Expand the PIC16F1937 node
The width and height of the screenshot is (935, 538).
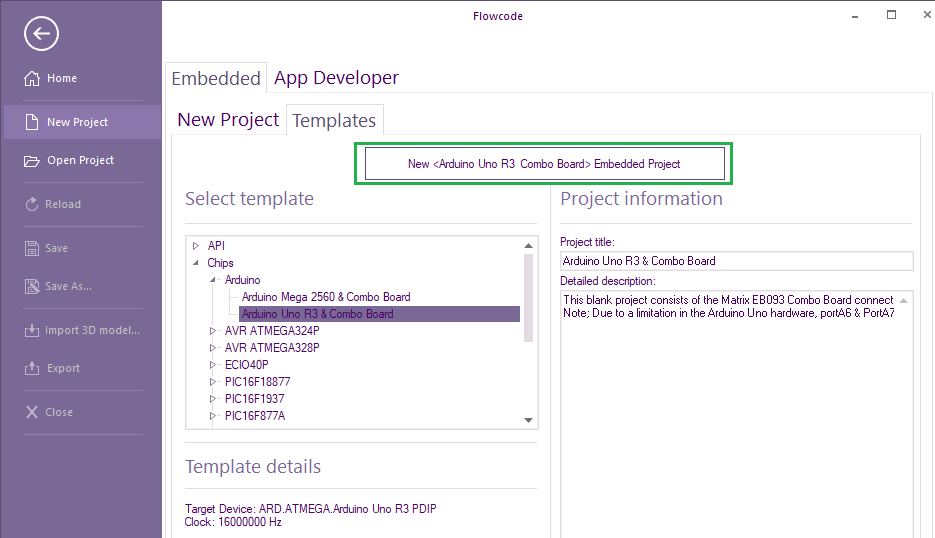point(212,398)
